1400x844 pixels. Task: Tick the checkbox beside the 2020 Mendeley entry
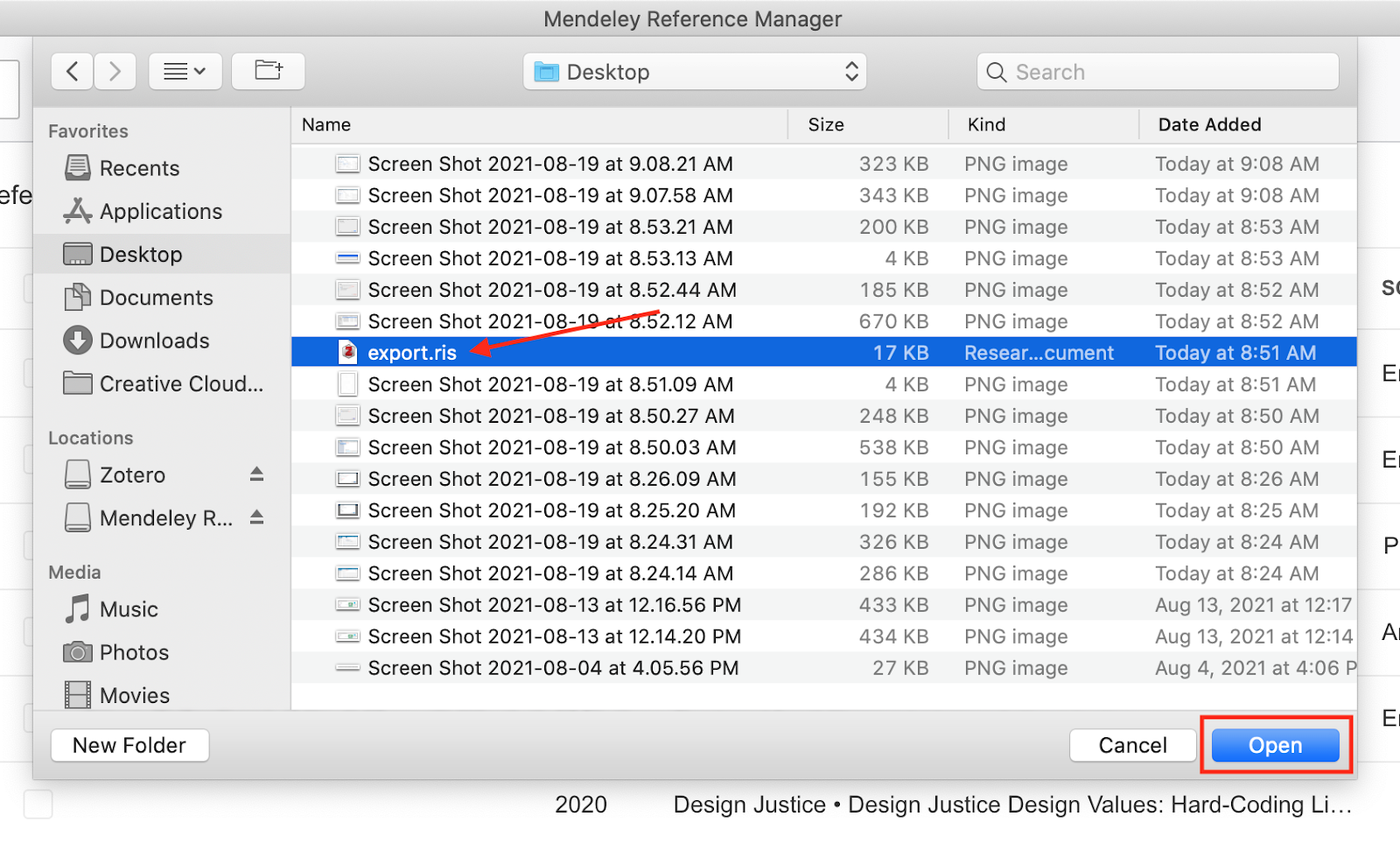tap(38, 804)
